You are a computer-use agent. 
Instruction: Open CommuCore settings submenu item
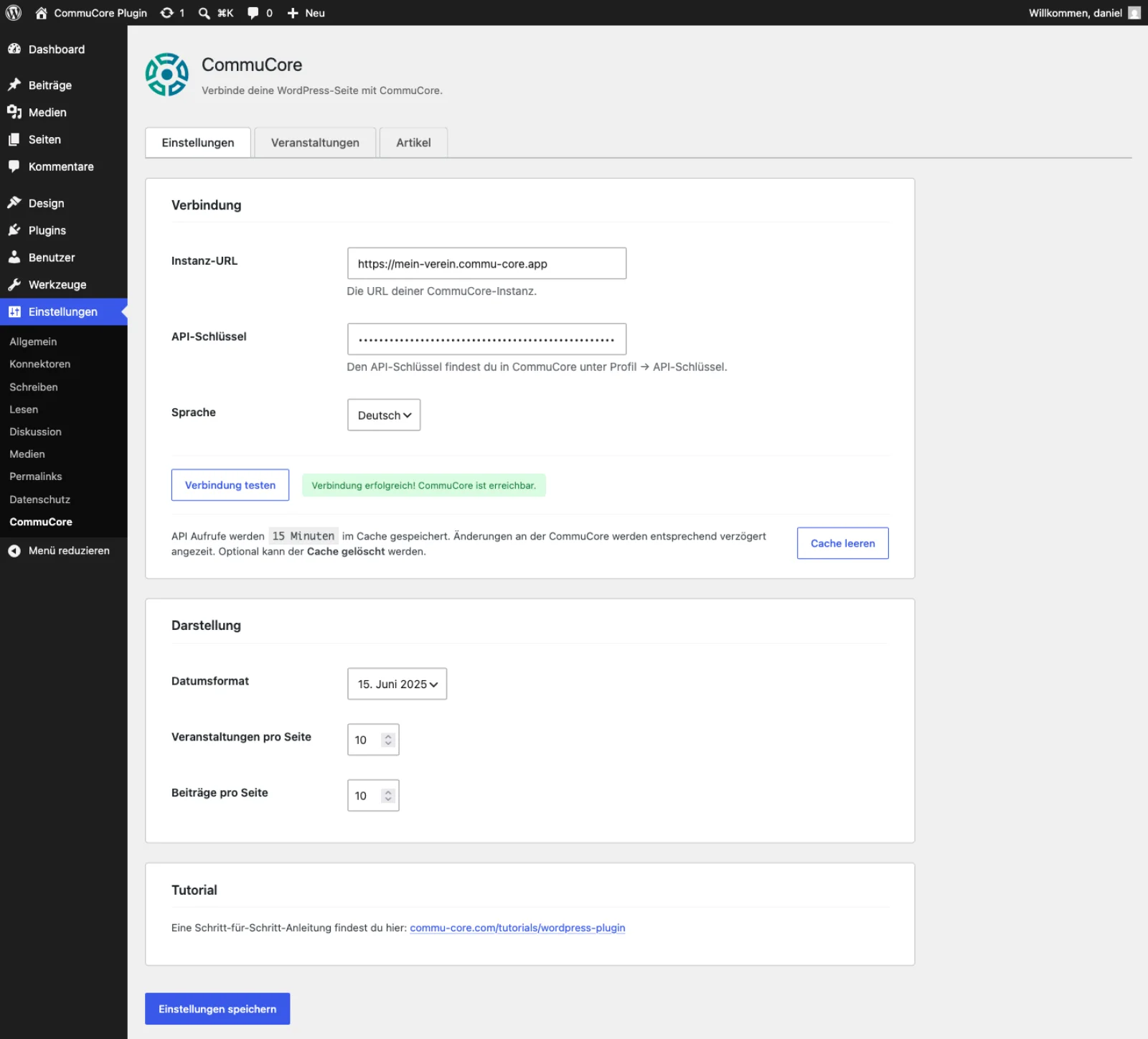point(41,522)
